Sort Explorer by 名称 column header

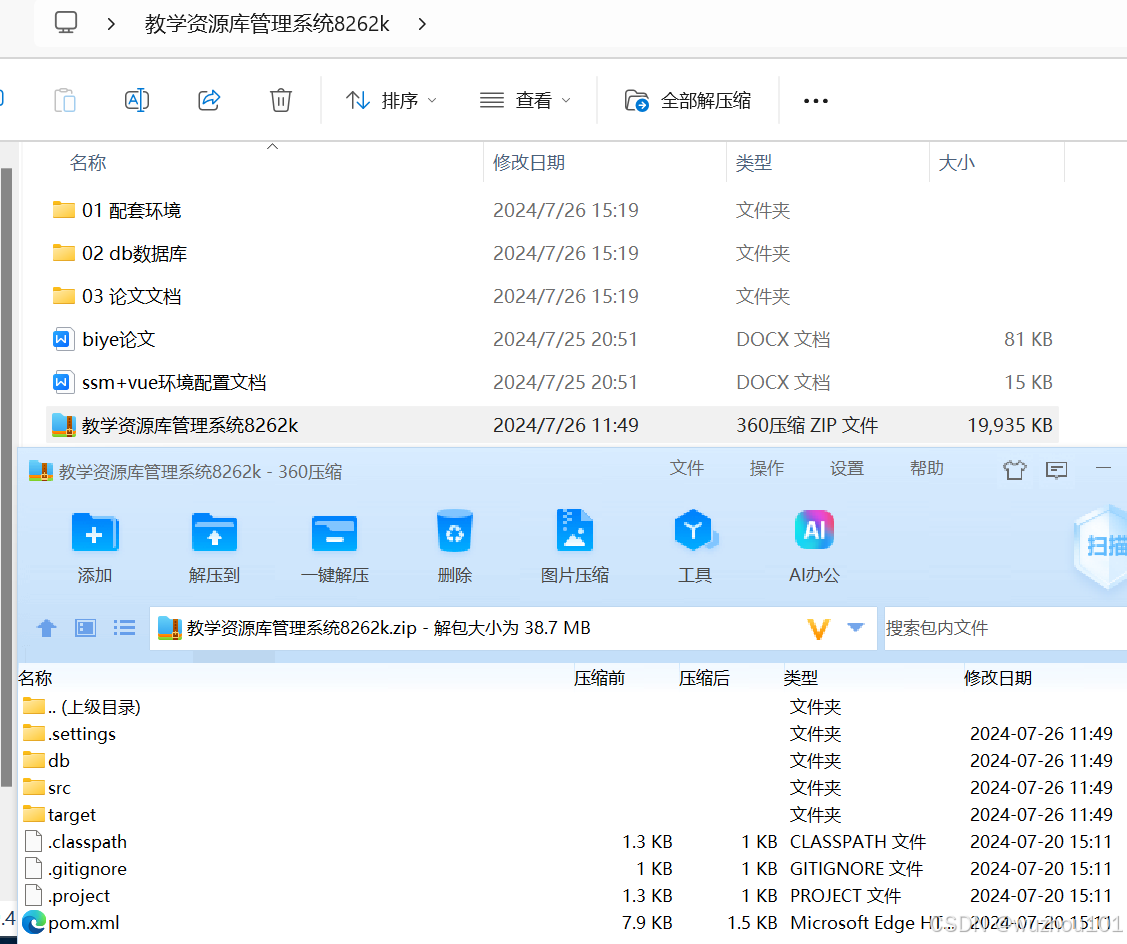pyautogui.click(x=88, y=162)
